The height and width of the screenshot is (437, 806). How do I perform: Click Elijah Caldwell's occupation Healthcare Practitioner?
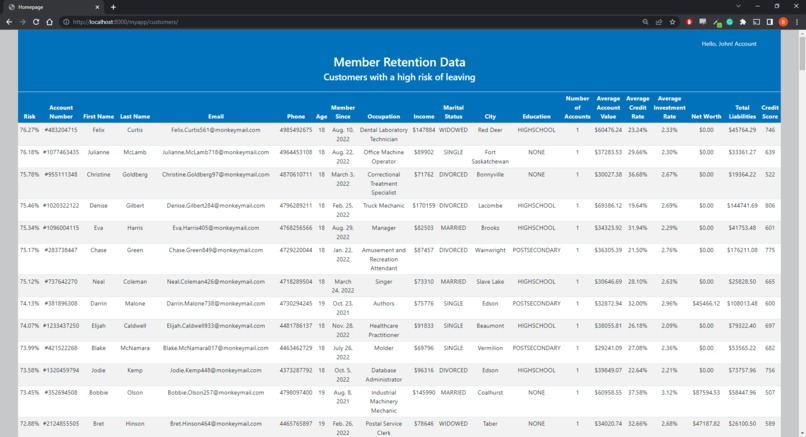[x=383, y=330]
